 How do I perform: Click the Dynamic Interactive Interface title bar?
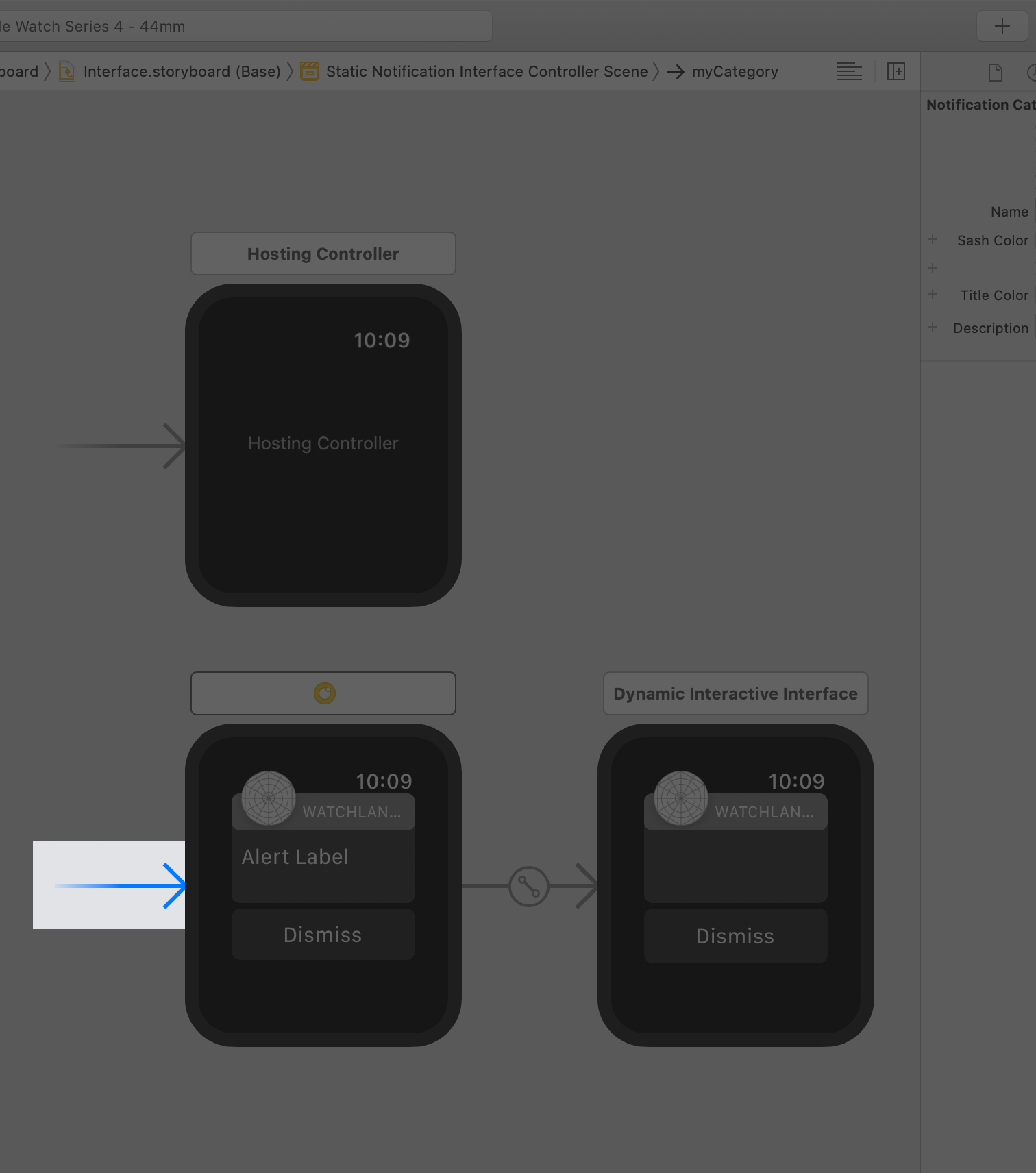(x=736, y=693)
